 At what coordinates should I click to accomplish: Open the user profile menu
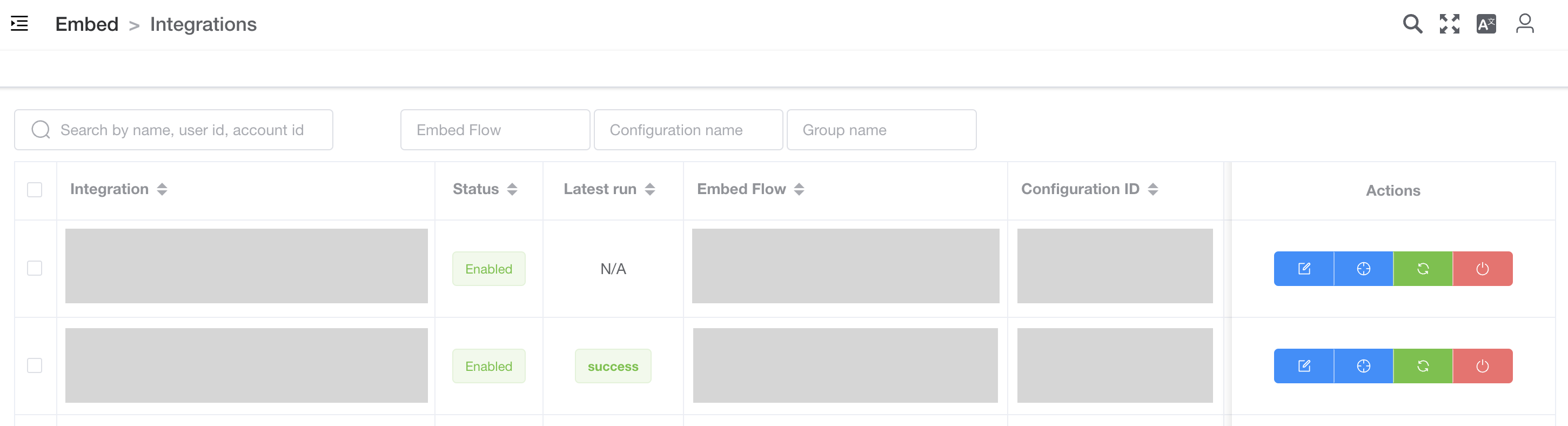(x=1524, y=24)
